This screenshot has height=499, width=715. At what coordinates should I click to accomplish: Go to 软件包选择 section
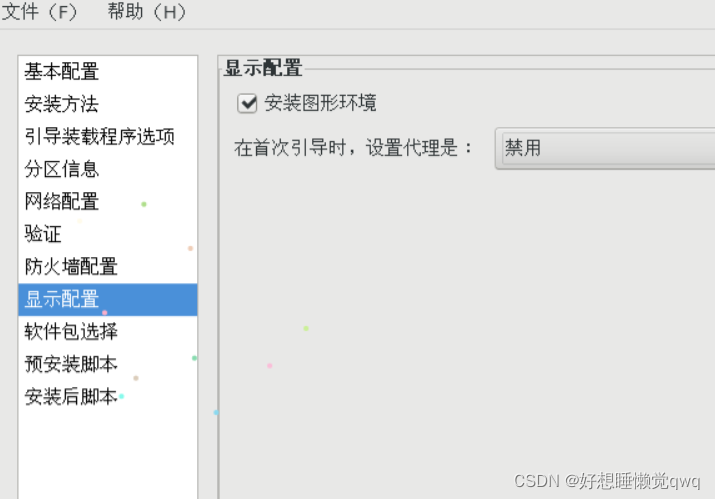(108, 332)
